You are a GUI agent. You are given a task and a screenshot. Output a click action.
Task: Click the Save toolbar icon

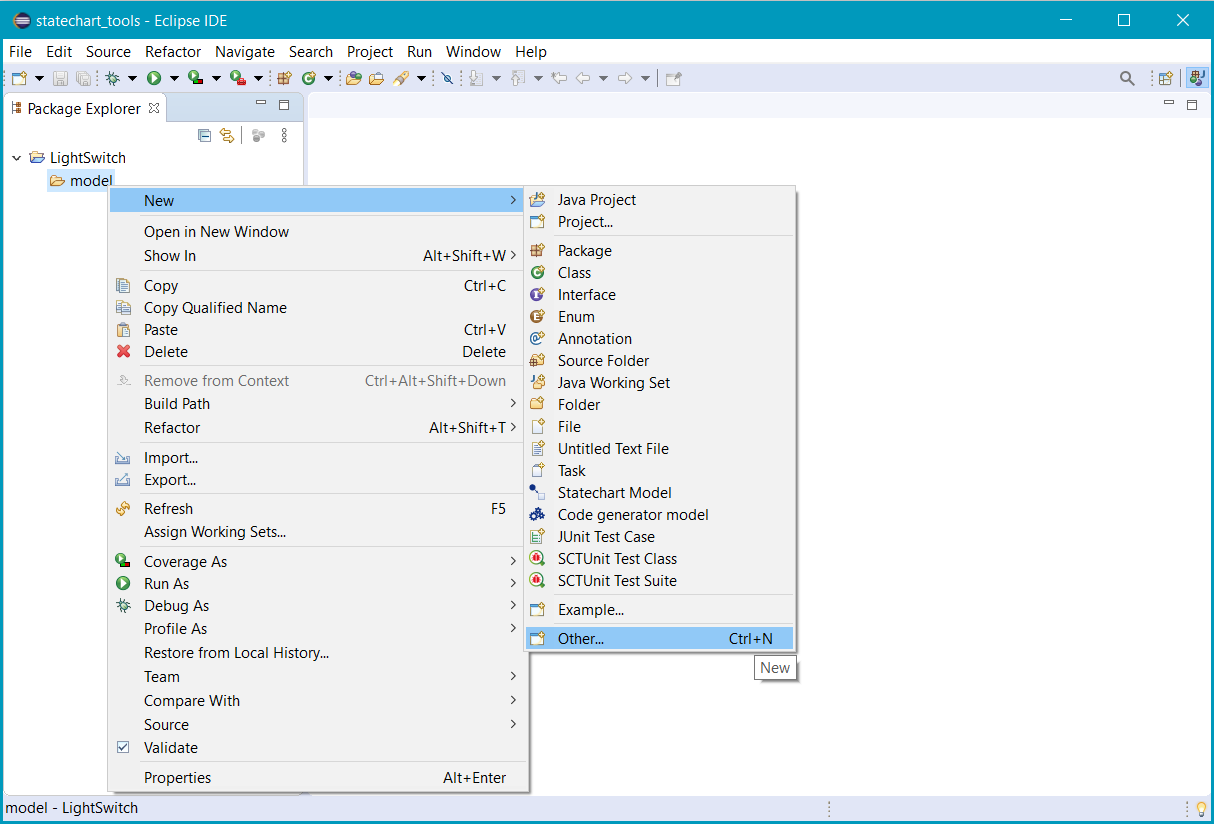tap(60, 78)
